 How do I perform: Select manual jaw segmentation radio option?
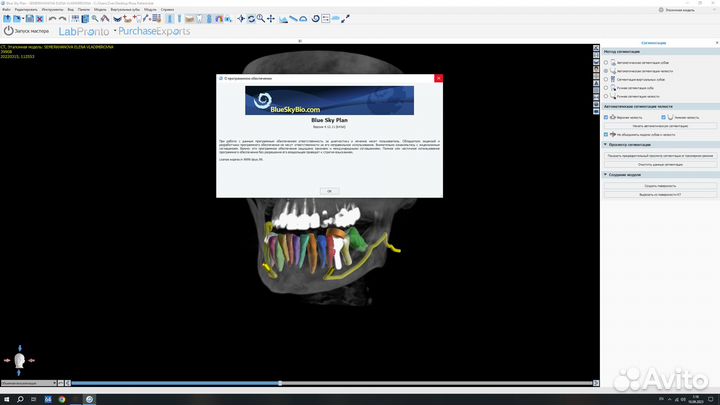click(x=606, y=96)
